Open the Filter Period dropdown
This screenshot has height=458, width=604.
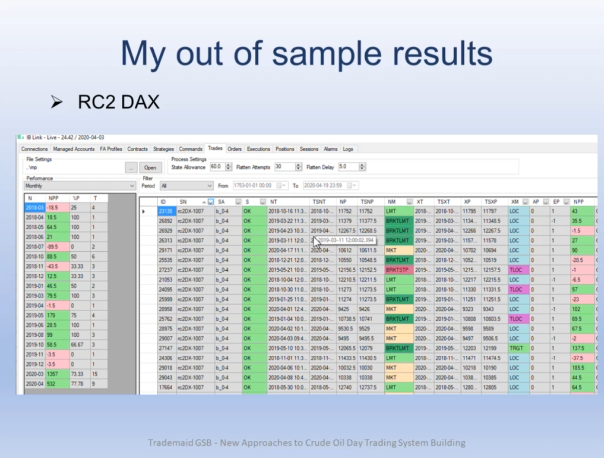tap(205, 186)
